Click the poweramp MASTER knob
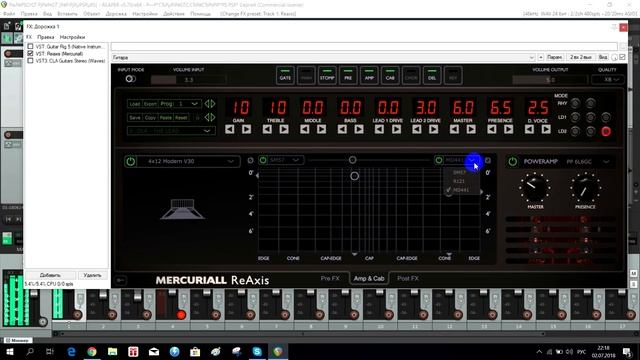 [x=535, y=188]
